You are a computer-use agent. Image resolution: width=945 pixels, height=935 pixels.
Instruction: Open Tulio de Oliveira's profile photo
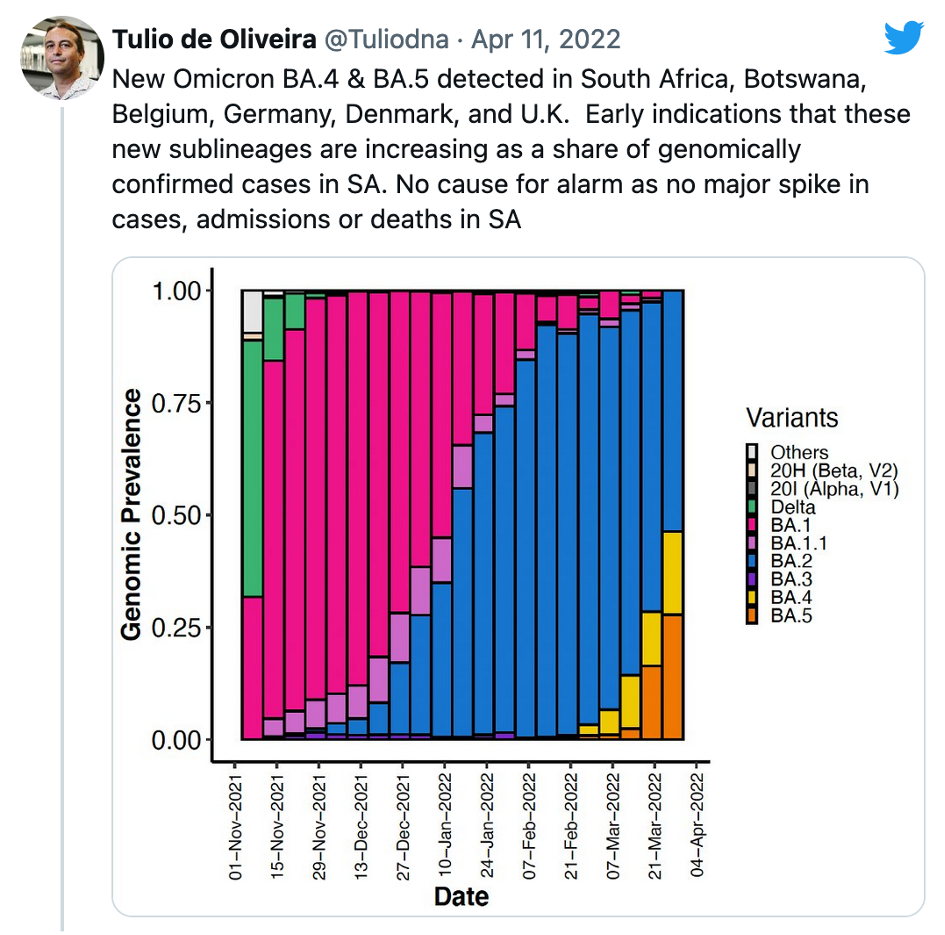coord(62,58)
